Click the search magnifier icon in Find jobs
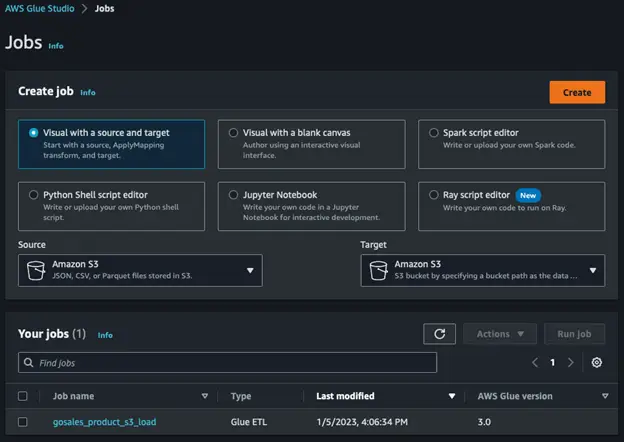624x442 pixels. pos(28,362)
